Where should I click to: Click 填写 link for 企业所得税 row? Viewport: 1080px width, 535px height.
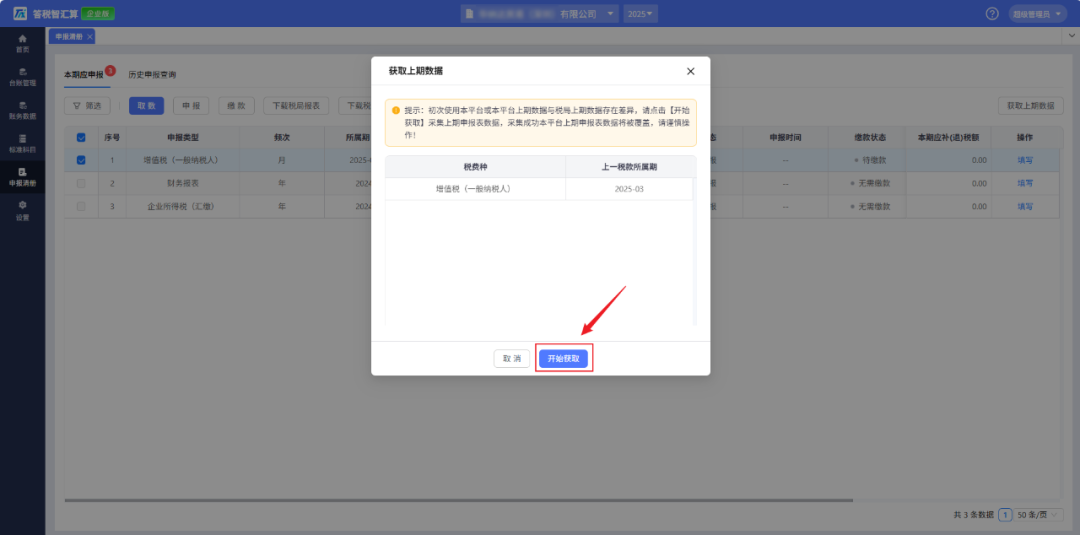point(1025,206)
